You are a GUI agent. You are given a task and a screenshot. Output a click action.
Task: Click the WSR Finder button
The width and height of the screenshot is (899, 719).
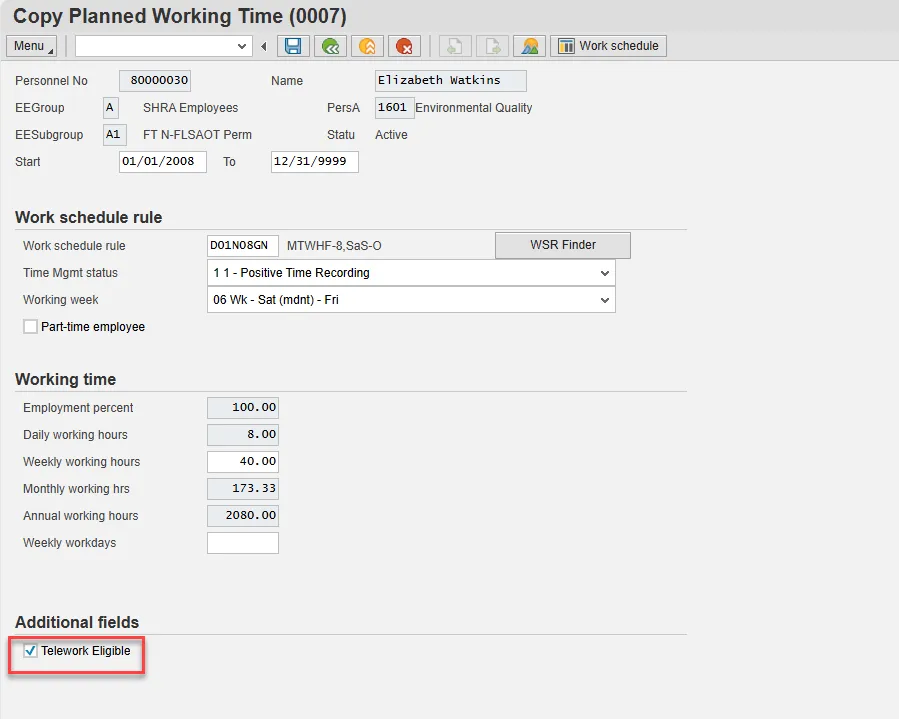pyautogui.click(x=563, y=245)
